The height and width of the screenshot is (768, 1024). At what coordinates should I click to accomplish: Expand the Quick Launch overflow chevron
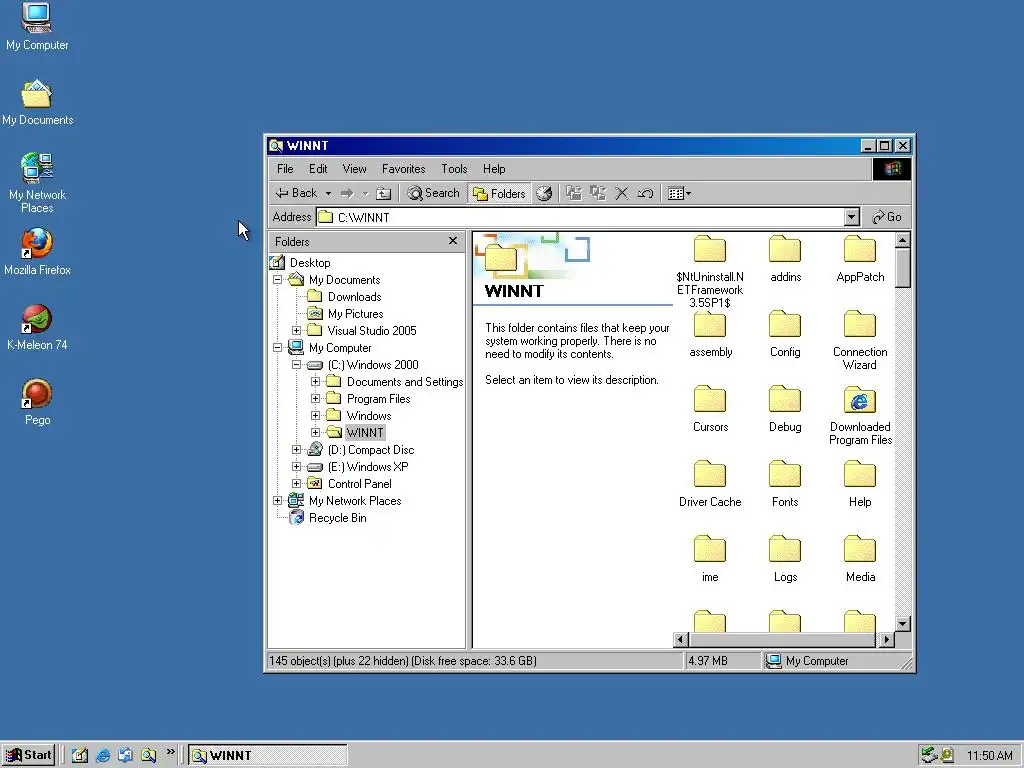point(170,753)
